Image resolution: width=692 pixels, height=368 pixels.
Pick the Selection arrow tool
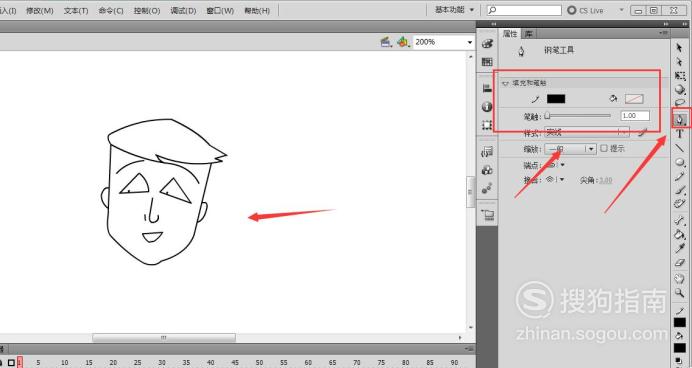[680, 47]
